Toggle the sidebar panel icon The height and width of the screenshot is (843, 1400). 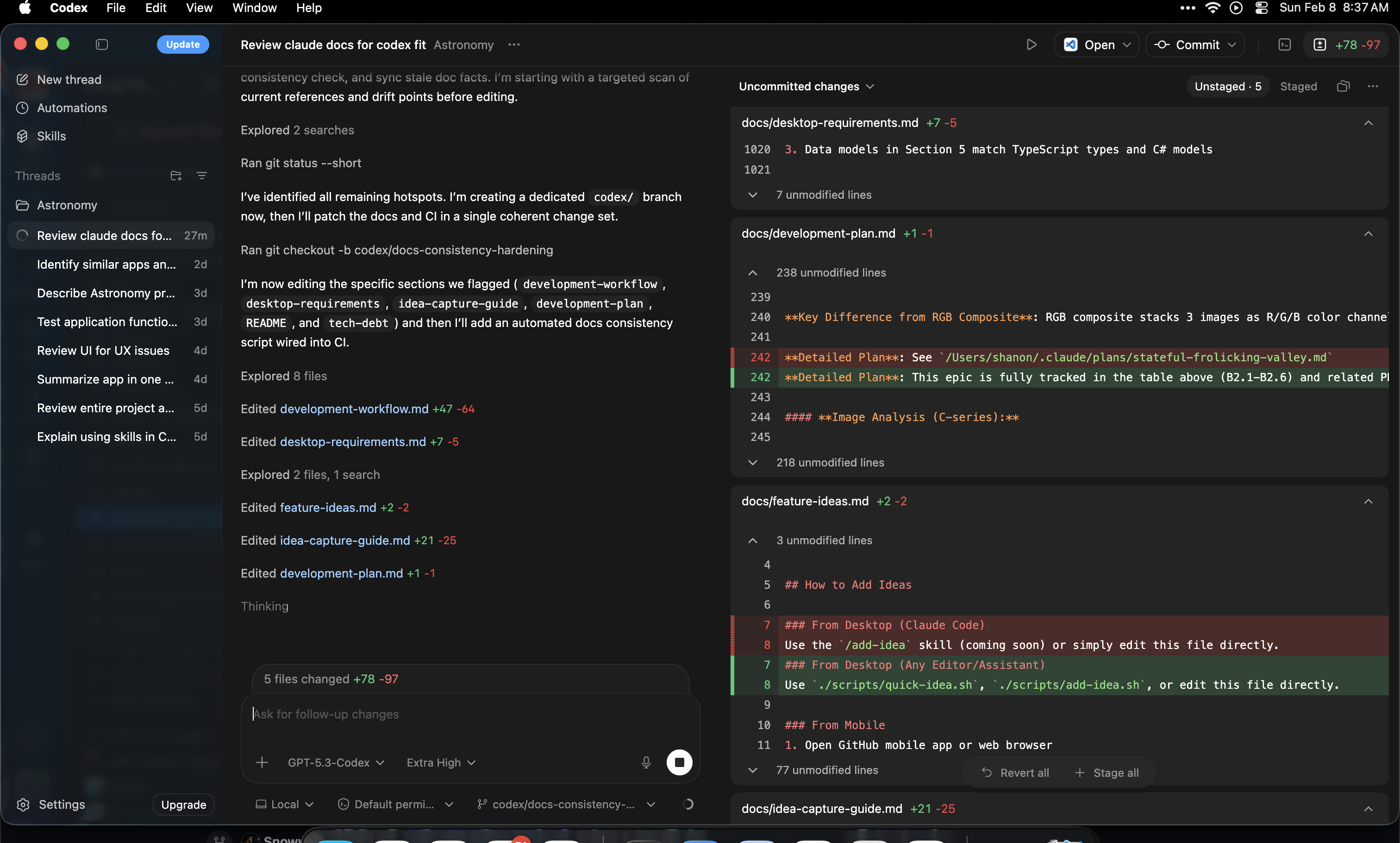point(102,44)
